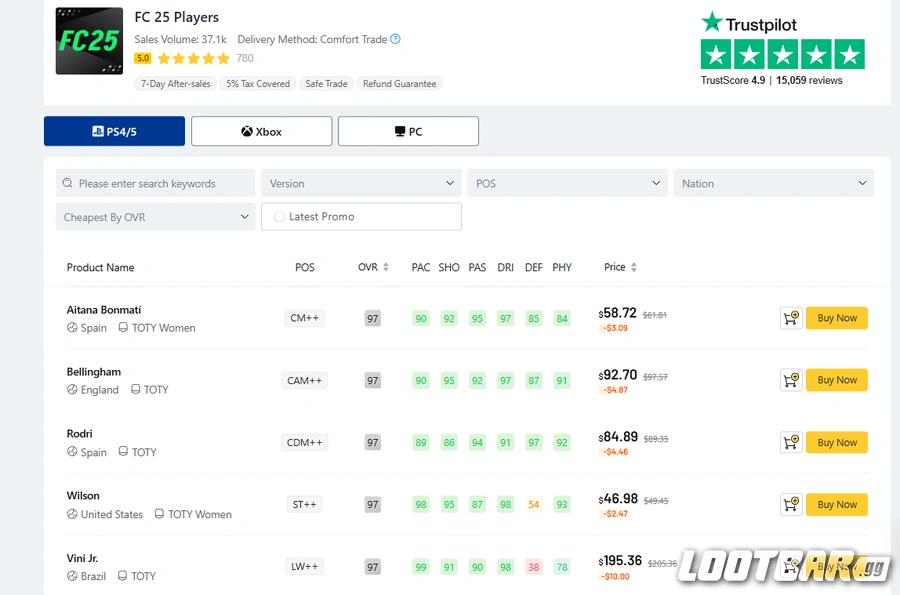Click the $46.98 price
The height and width of the screenshot is (595, 900).
618,499
